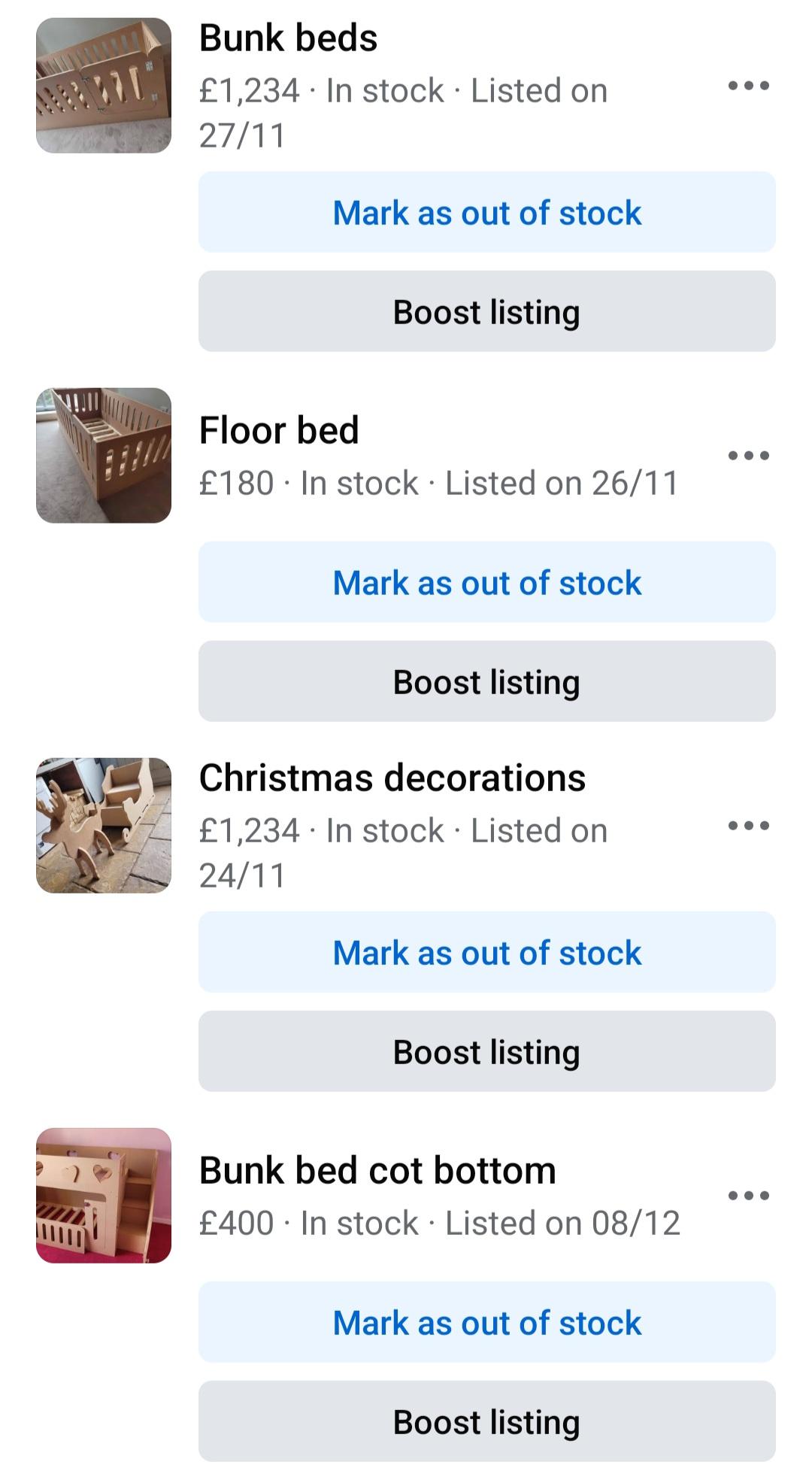Tap the Bunk bed cot bottom title
The width and height of the screenshot is (812, 1477).
377,1171
